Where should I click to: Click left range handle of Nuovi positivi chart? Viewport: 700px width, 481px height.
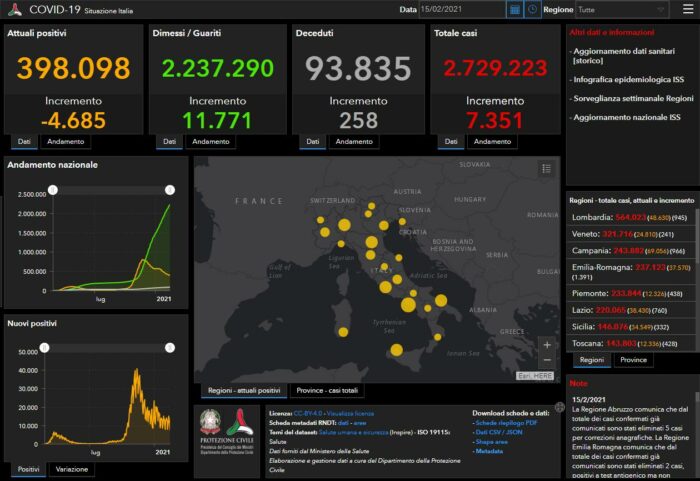click(44, 348)
